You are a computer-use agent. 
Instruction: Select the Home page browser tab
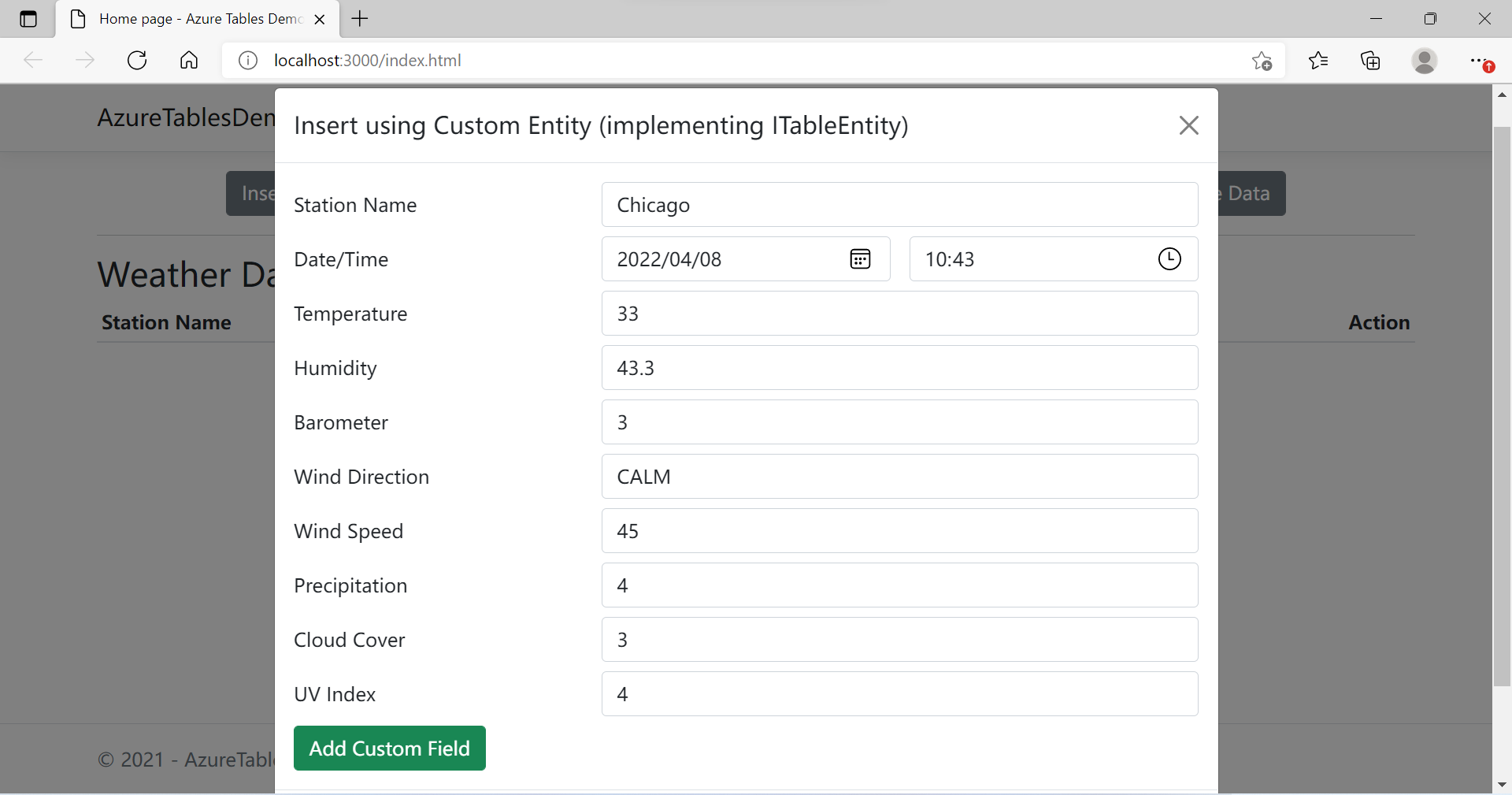(x=197, y=19)
